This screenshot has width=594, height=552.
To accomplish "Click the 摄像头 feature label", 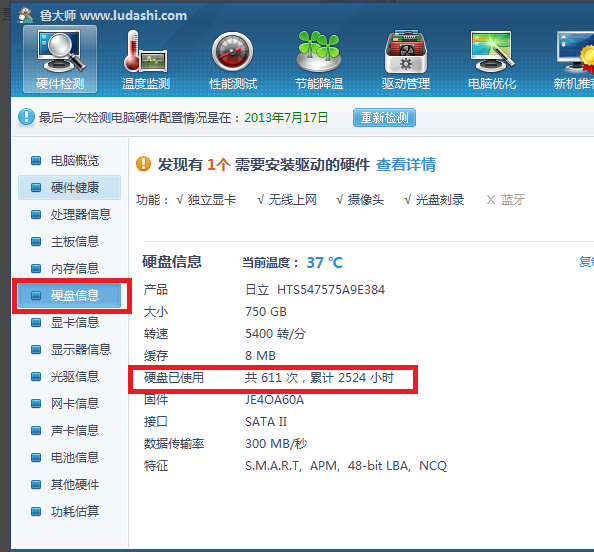I will click(x=366, y=200).
